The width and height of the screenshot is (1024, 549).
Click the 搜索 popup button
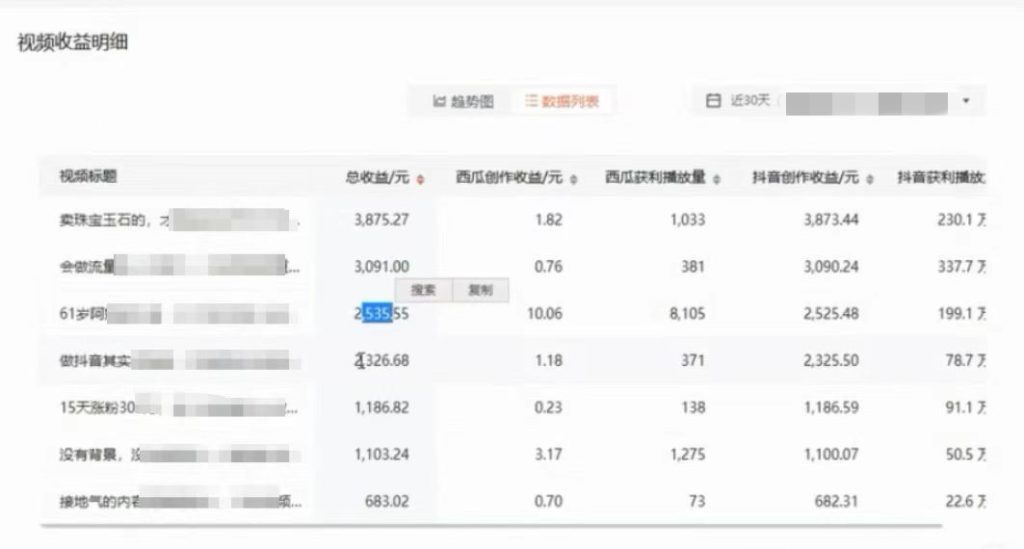(x=423, y=290)
